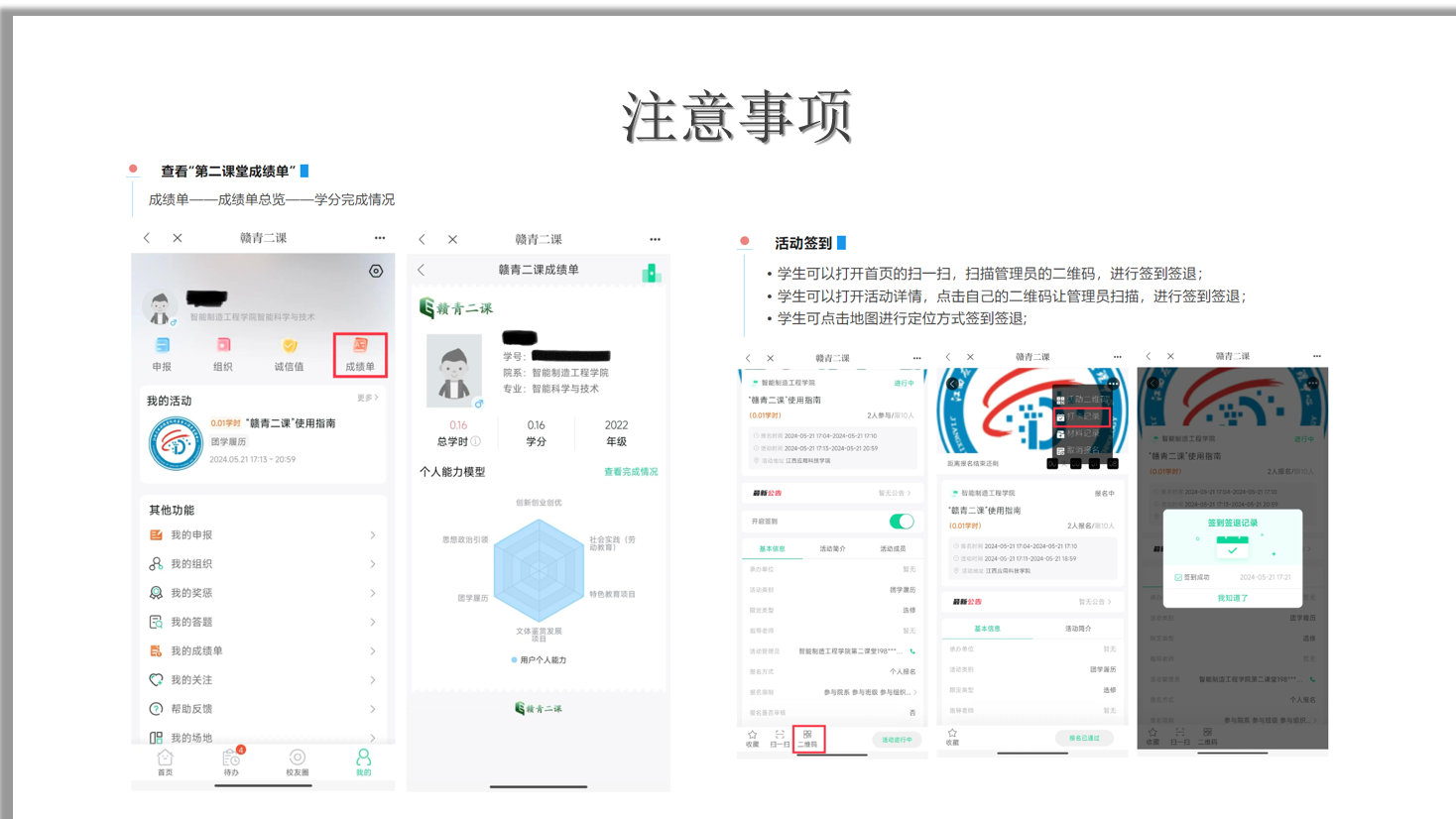The height and width of the screenshot is (819, 1456).
Task: Expand the 我的关注 row chevron
Action: (373, 679)
